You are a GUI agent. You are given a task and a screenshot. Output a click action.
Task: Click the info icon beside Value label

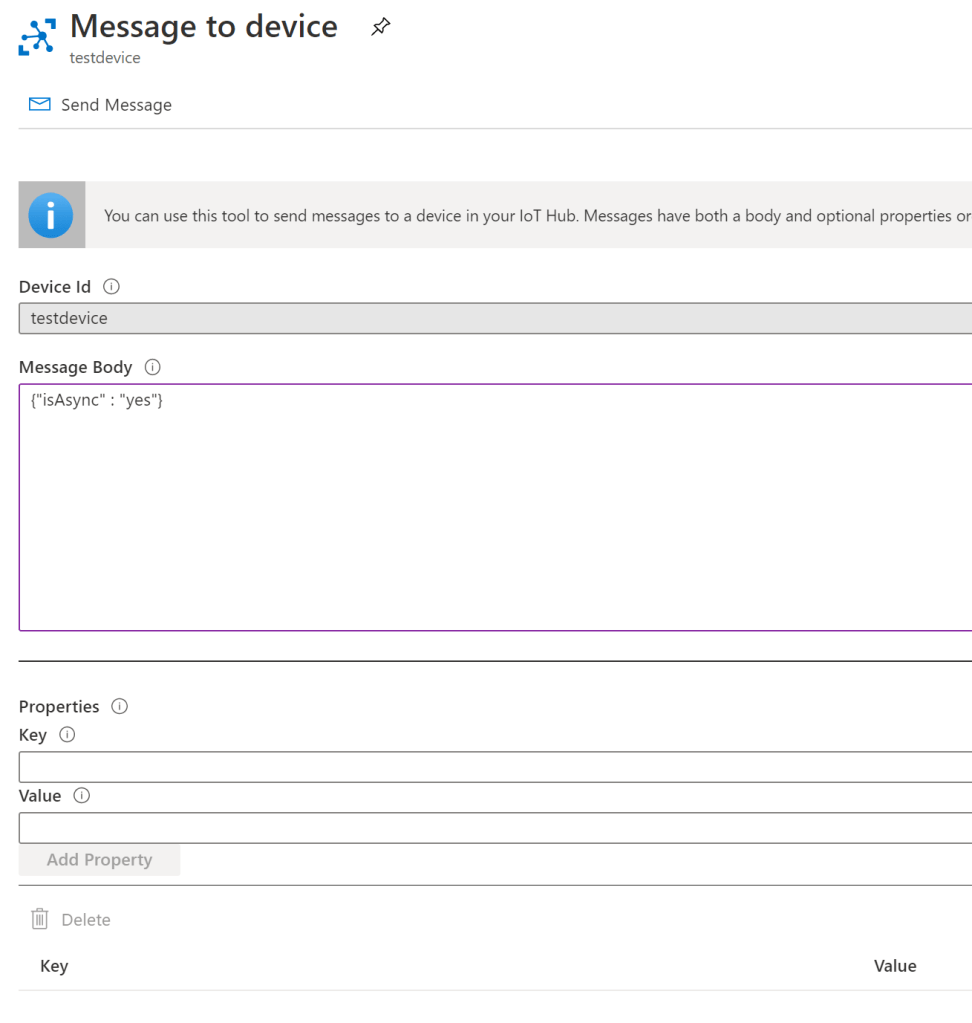(x=82, y=796)
